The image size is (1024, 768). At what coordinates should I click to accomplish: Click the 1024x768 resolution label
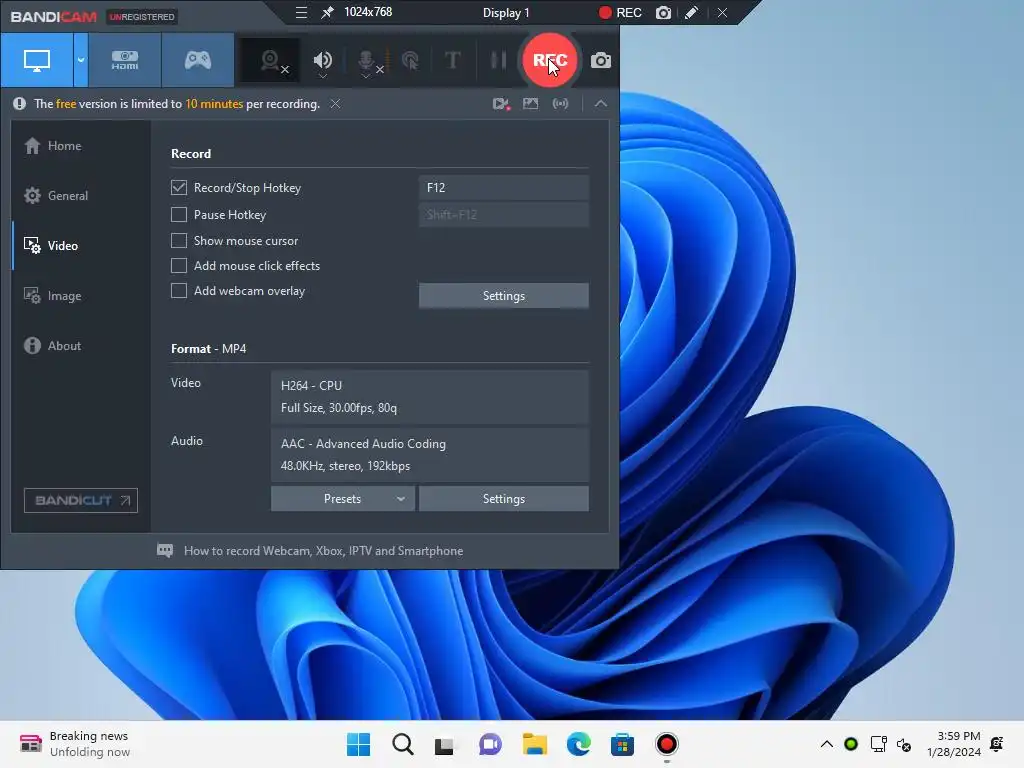point(368,12)
